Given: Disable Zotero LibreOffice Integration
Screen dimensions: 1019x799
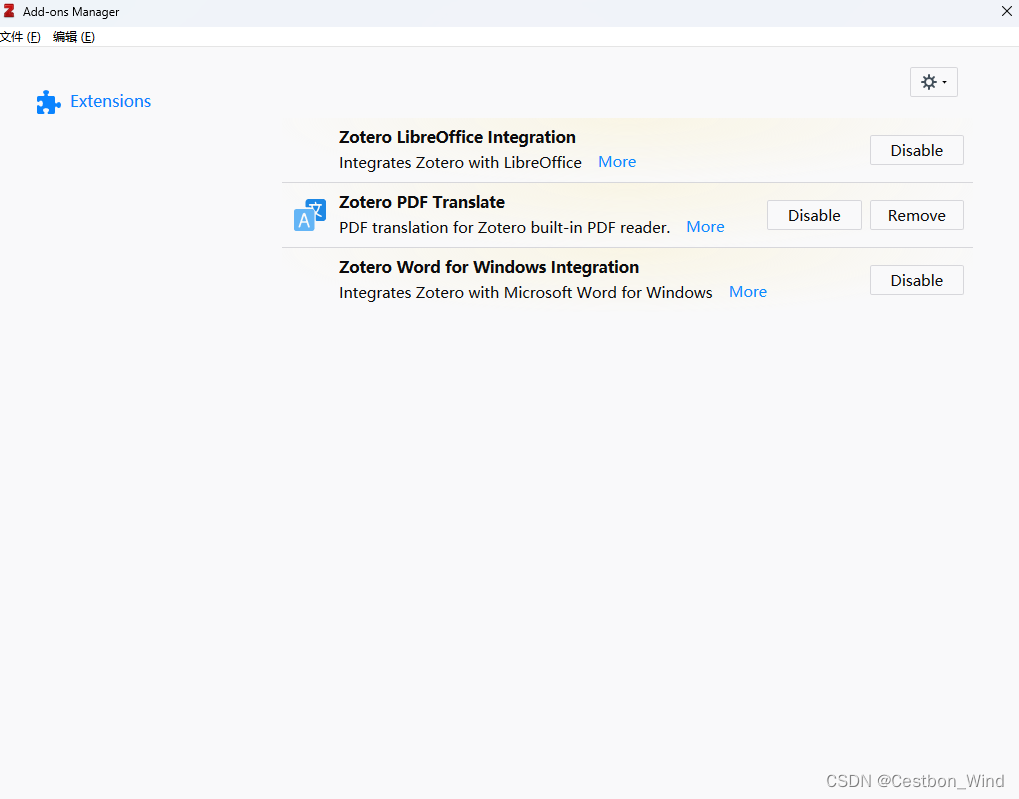Looking at the screenshot, I should (x=916, y=150).
